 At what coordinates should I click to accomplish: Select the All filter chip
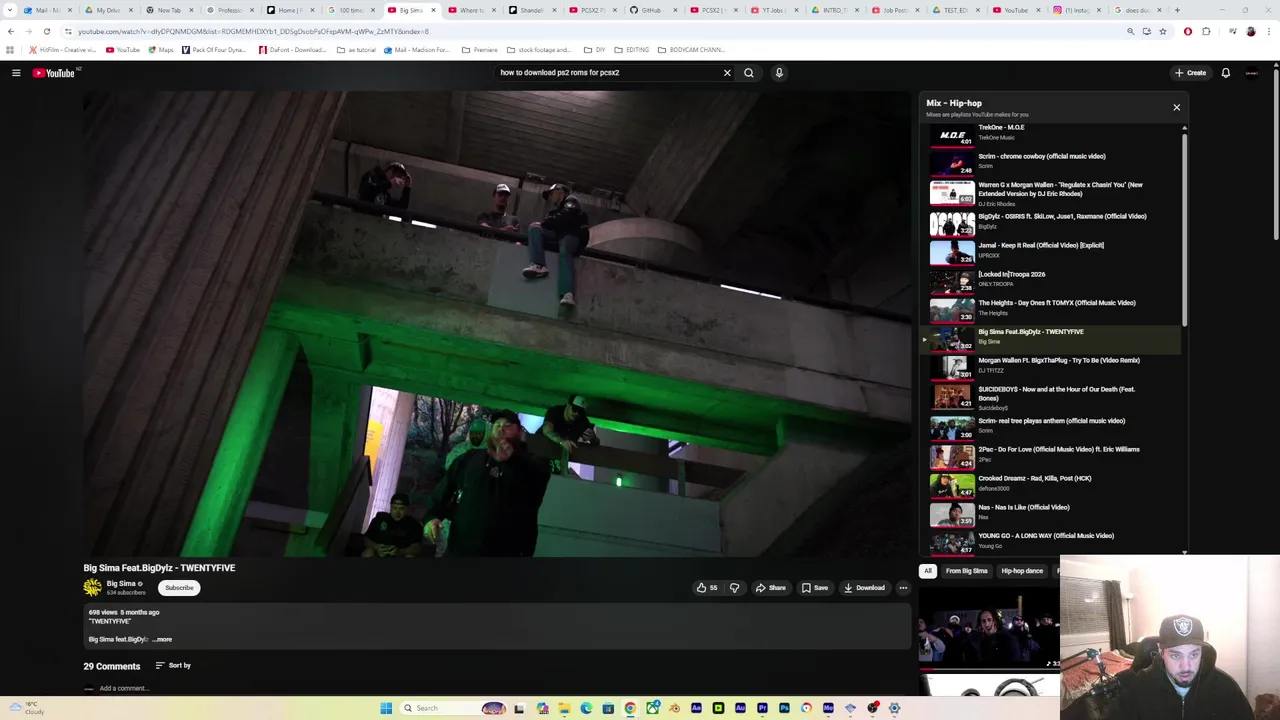pyautogui.click(x=928, y=571)
